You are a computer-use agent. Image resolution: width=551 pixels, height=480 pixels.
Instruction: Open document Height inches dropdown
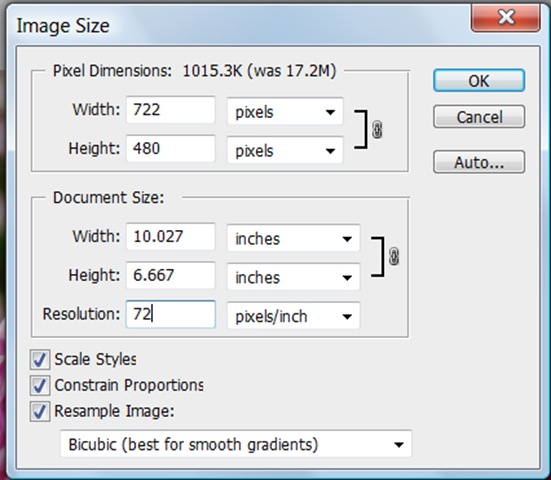pos(293,277)
